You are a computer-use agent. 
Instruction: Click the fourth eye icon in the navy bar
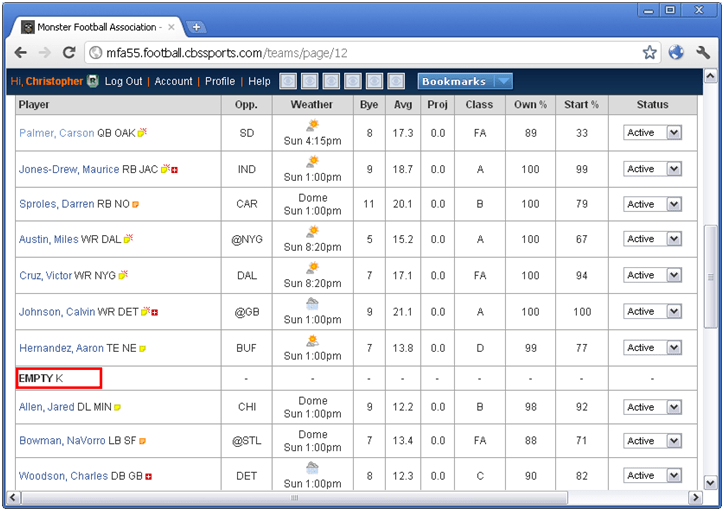click(x=353, y=81)
